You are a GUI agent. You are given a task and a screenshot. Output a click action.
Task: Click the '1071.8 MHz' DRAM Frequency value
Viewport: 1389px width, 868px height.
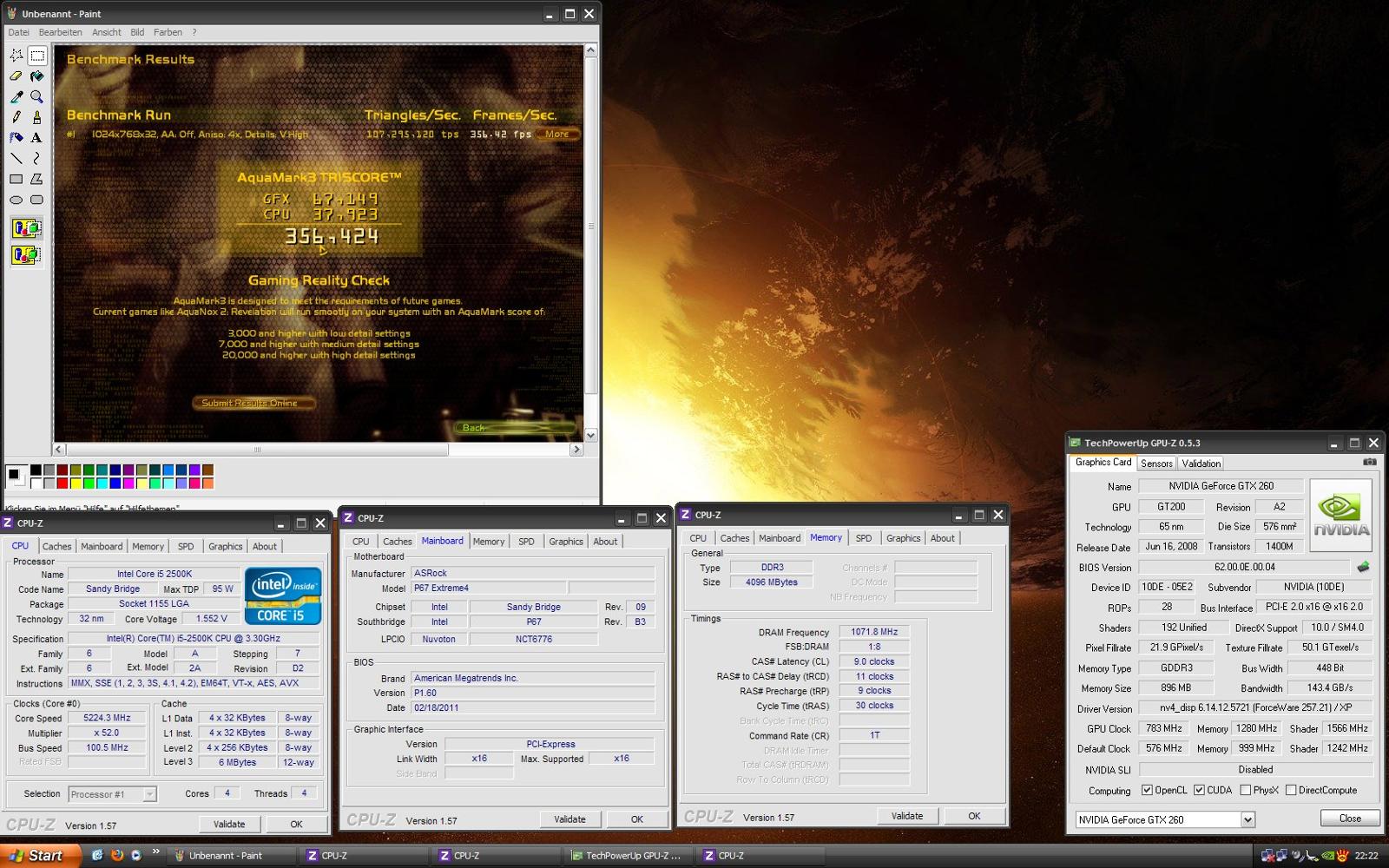(874, 632)
